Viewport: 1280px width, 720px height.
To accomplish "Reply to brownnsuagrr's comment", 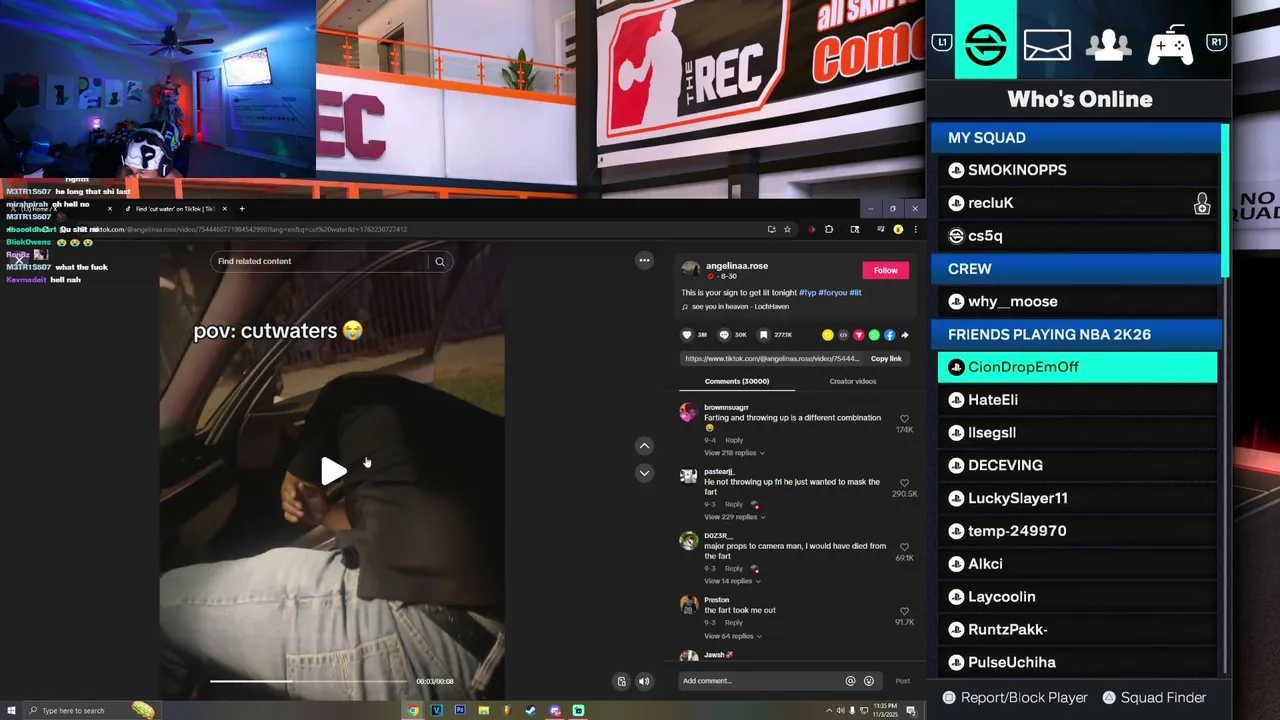I will (x=734, y=440).
